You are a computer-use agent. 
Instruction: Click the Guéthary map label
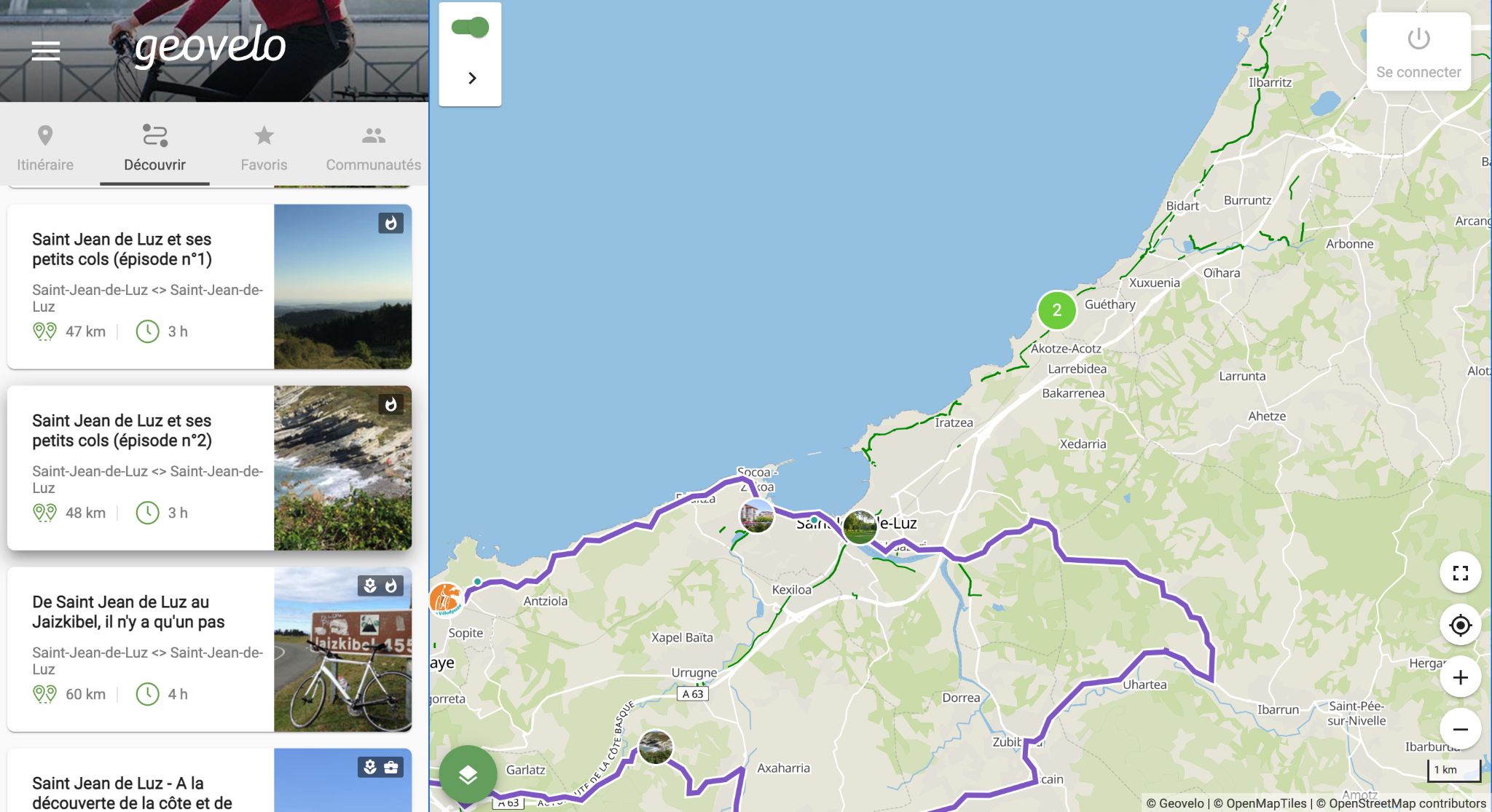point(1110,304)
